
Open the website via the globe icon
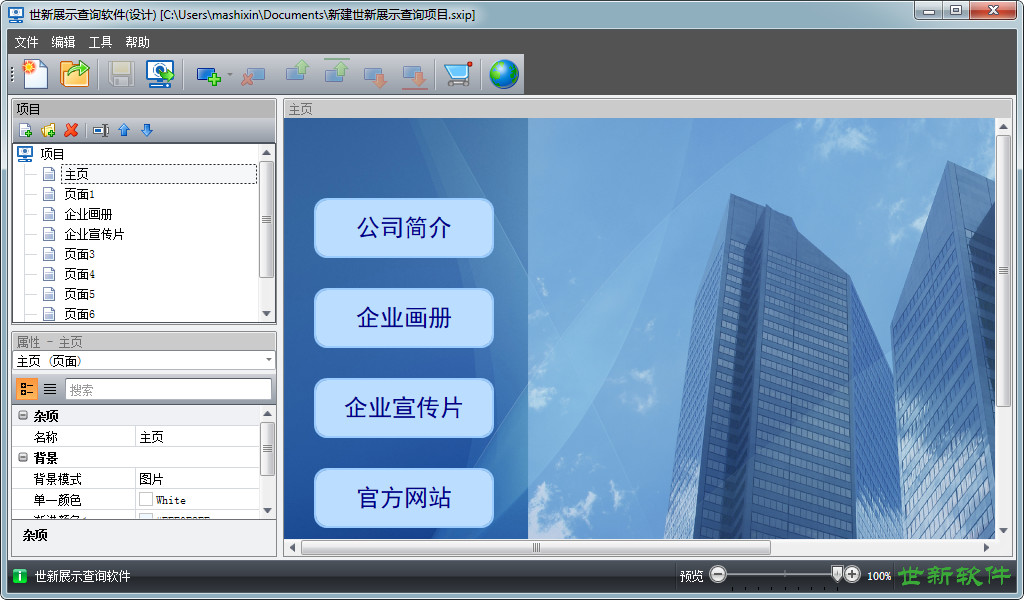click(x=504, y=74)
